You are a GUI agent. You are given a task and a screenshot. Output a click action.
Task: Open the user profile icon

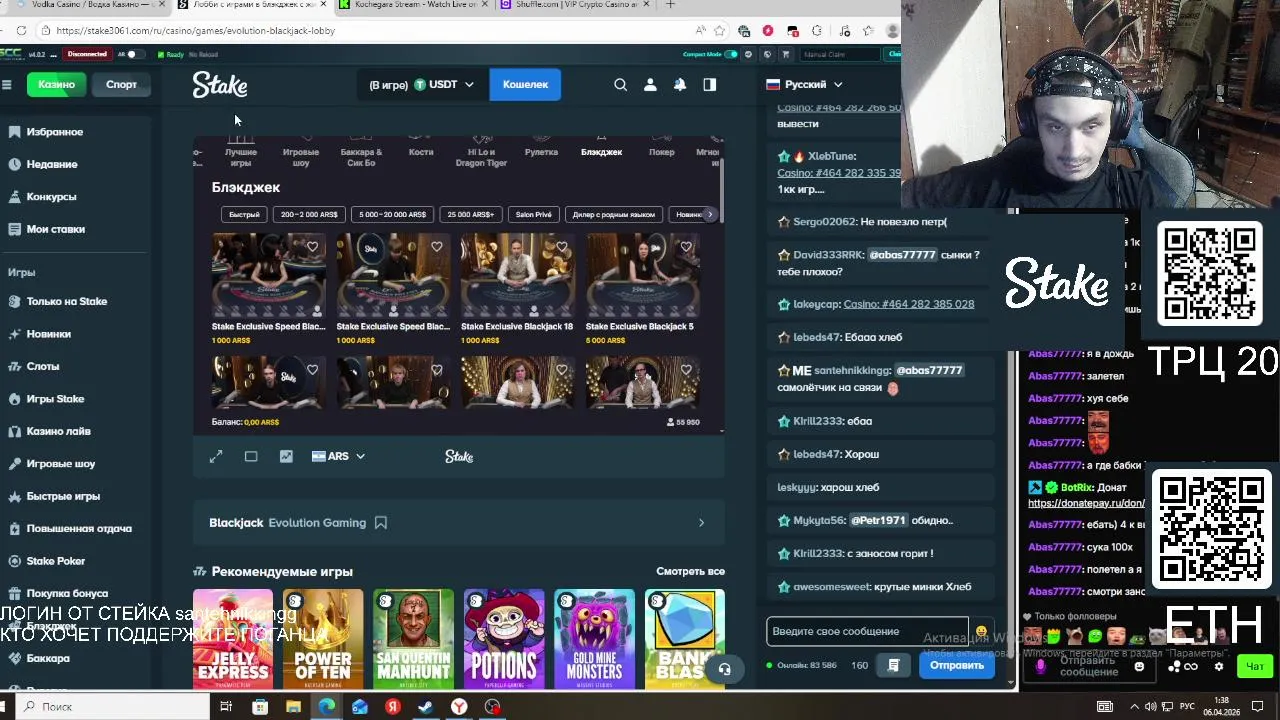tap(650, 85)
